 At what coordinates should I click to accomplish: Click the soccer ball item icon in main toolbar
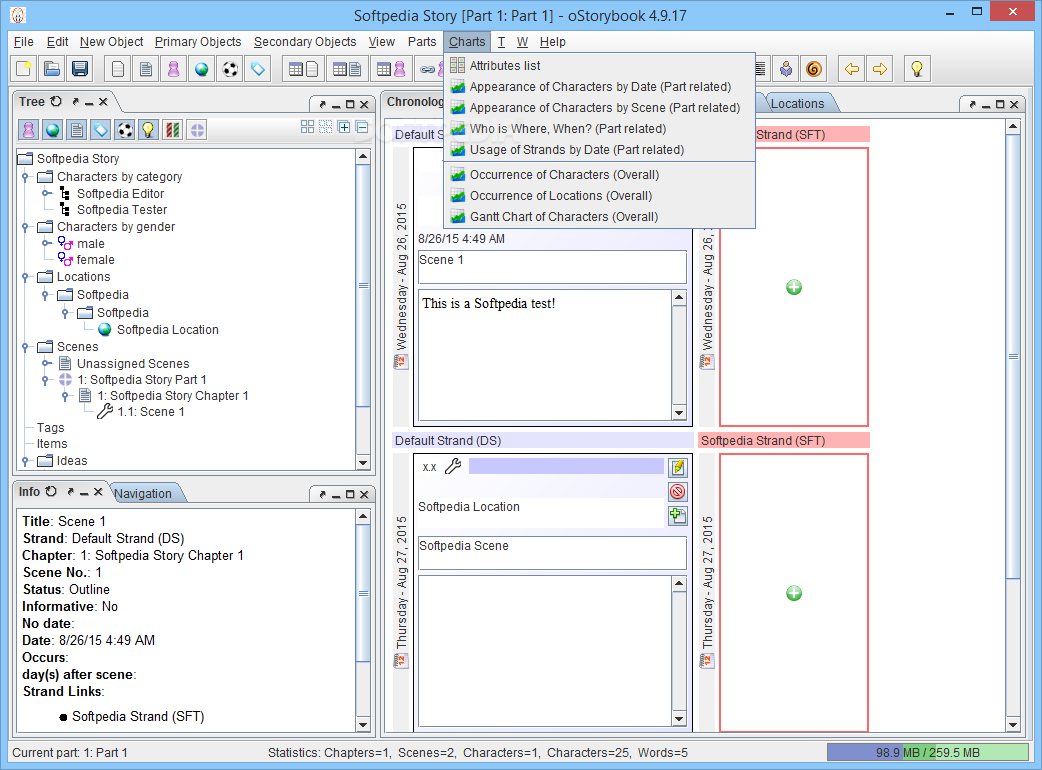230,69
